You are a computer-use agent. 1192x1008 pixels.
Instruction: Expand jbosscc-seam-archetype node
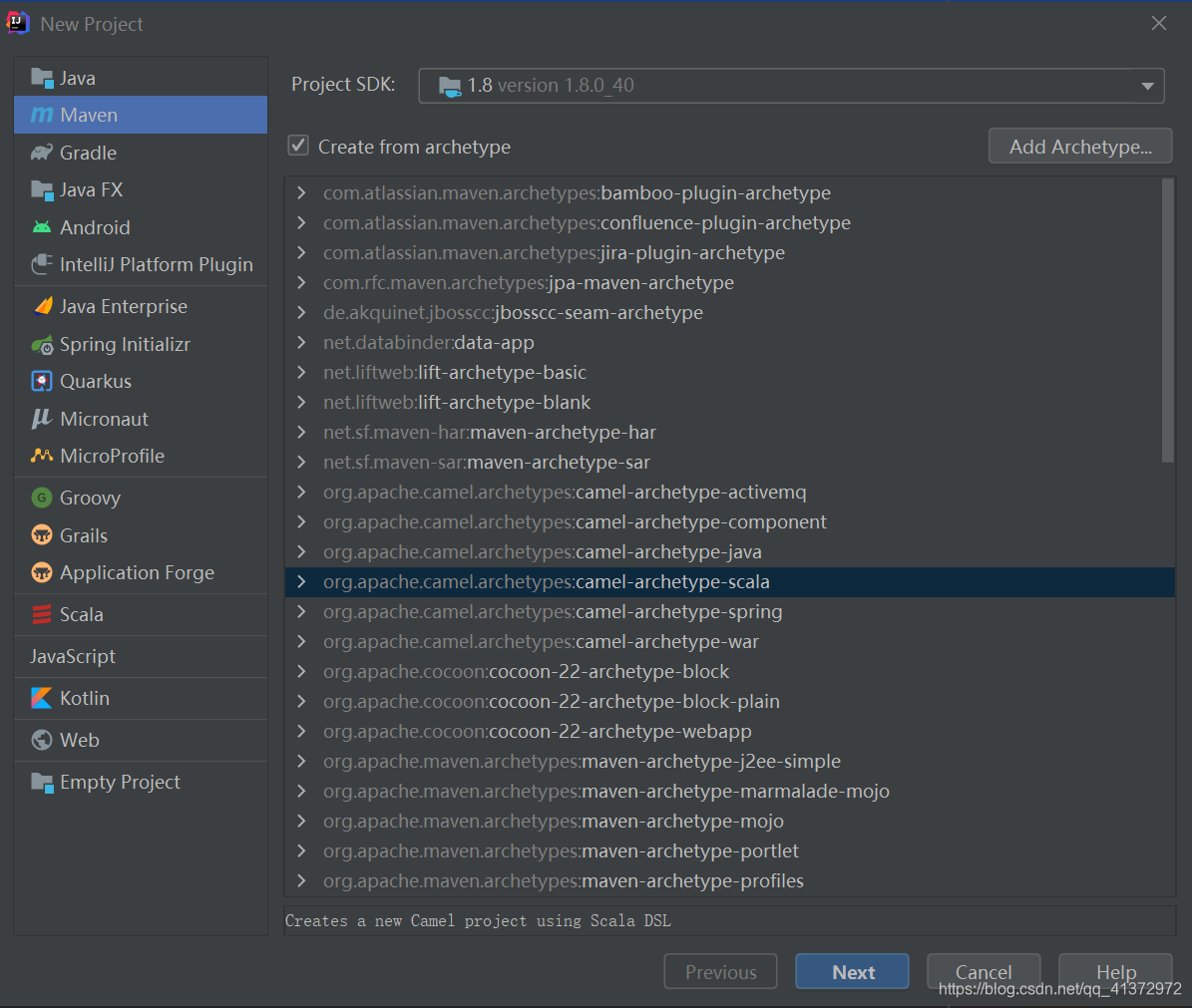tap(302, 312)
